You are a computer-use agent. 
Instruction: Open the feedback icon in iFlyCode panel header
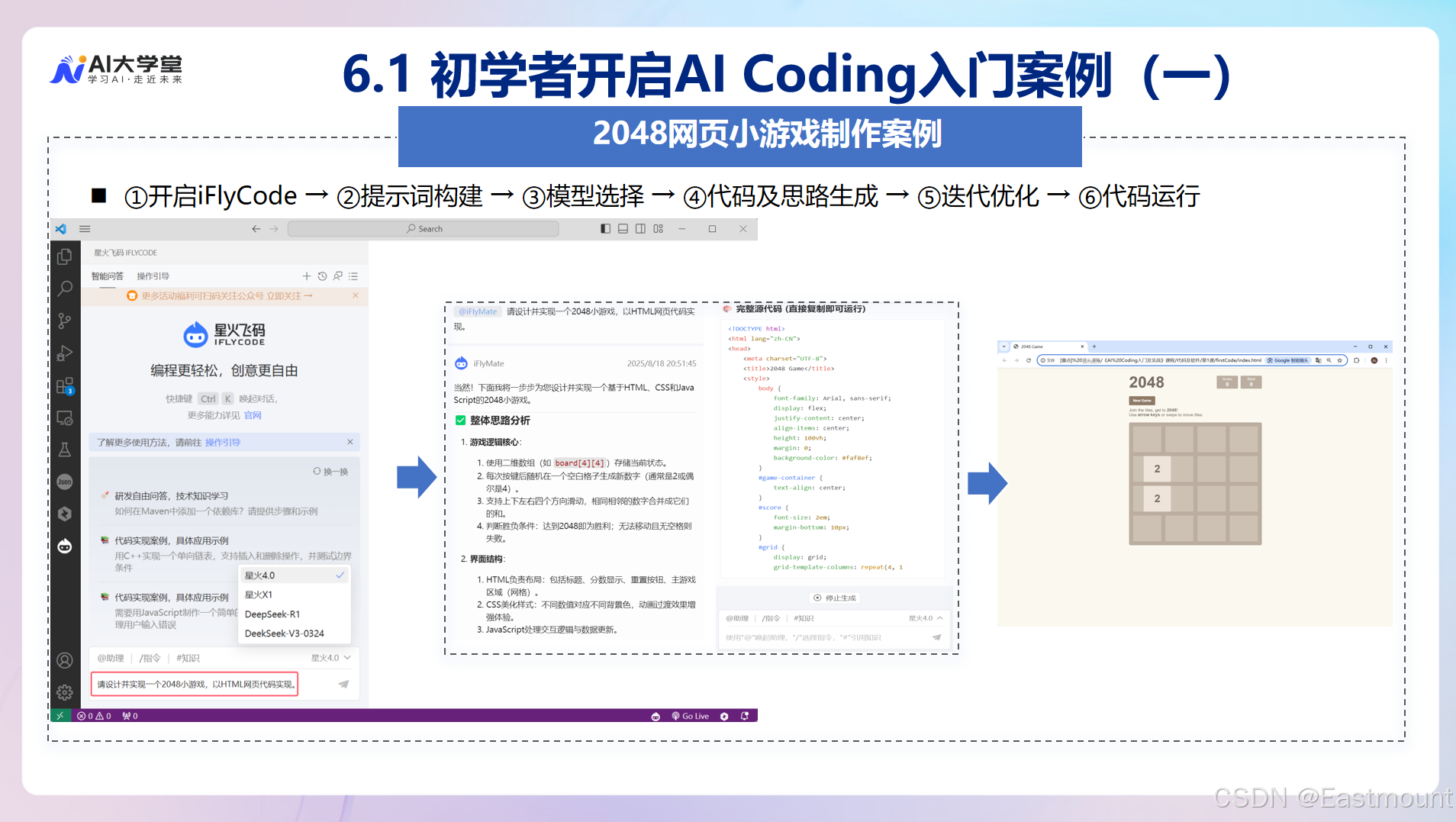click(x=337, y=276)
